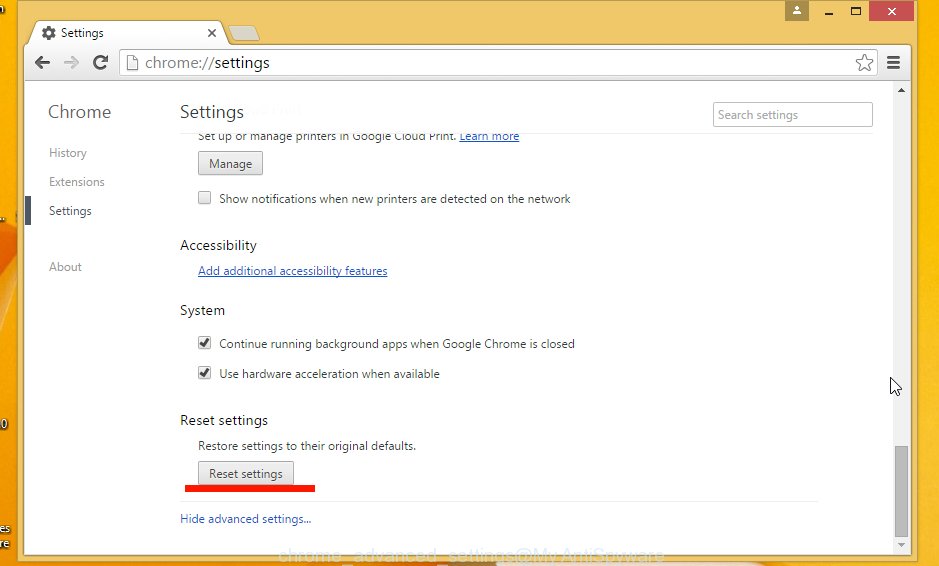Click the scrollbar up arrow
939x566 pixels.
click(901, 90)
